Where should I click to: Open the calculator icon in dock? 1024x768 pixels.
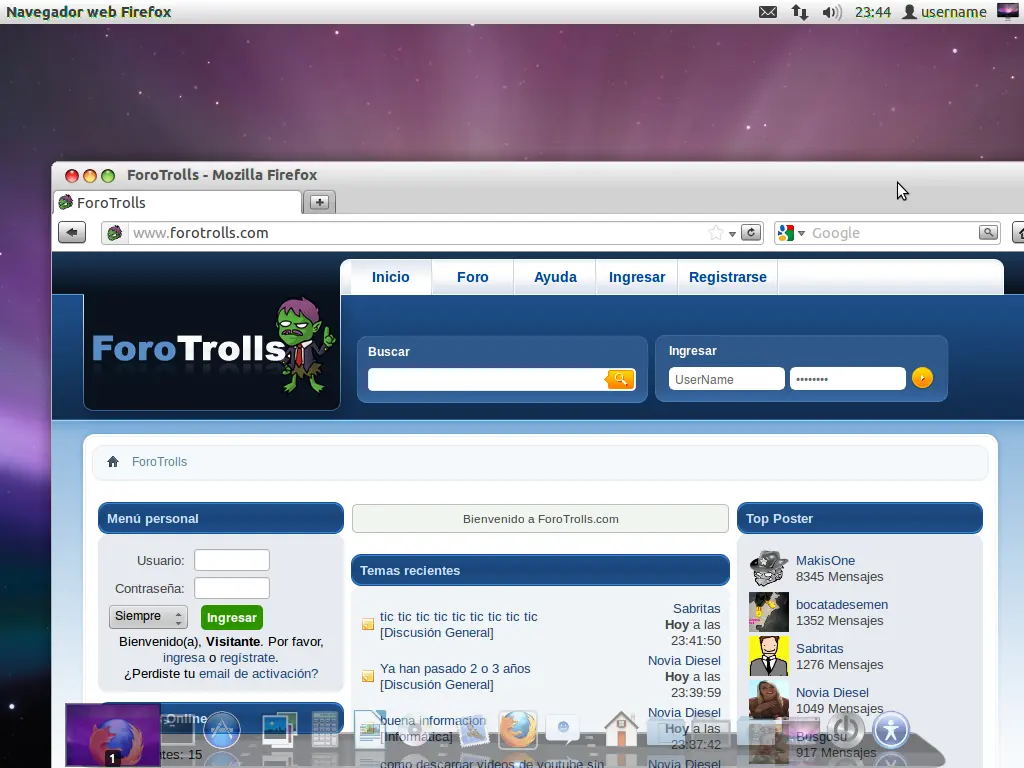(325, 729)
